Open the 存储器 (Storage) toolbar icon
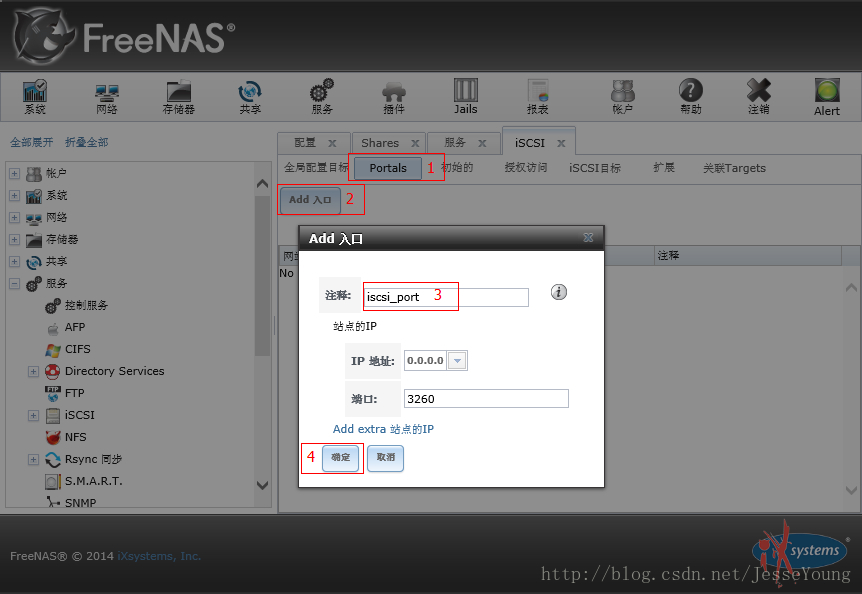Viewport: 862px width, 594px height. pyautogui.click(x=179, y=97)
